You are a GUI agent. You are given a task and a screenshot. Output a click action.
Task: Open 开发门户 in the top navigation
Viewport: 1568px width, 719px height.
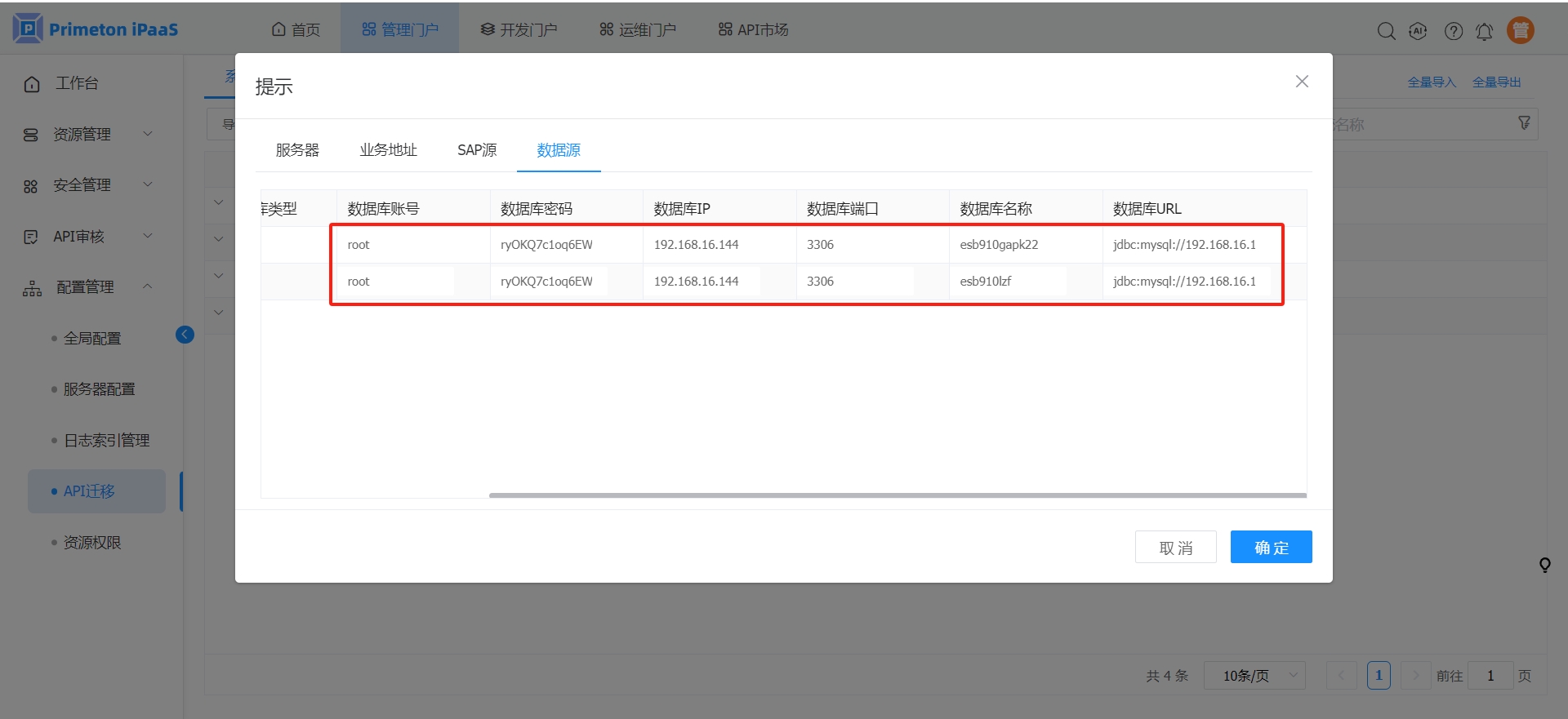[x=519, y=29]
